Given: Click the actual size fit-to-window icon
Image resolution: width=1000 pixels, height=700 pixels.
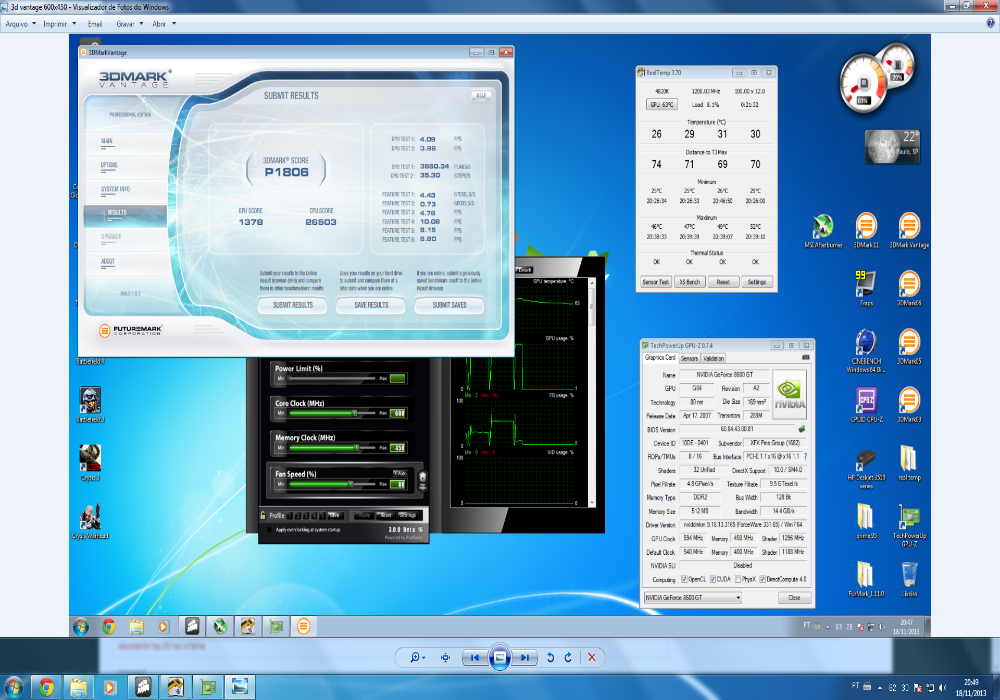Looking at the screenshot, I should click(445, 657).
